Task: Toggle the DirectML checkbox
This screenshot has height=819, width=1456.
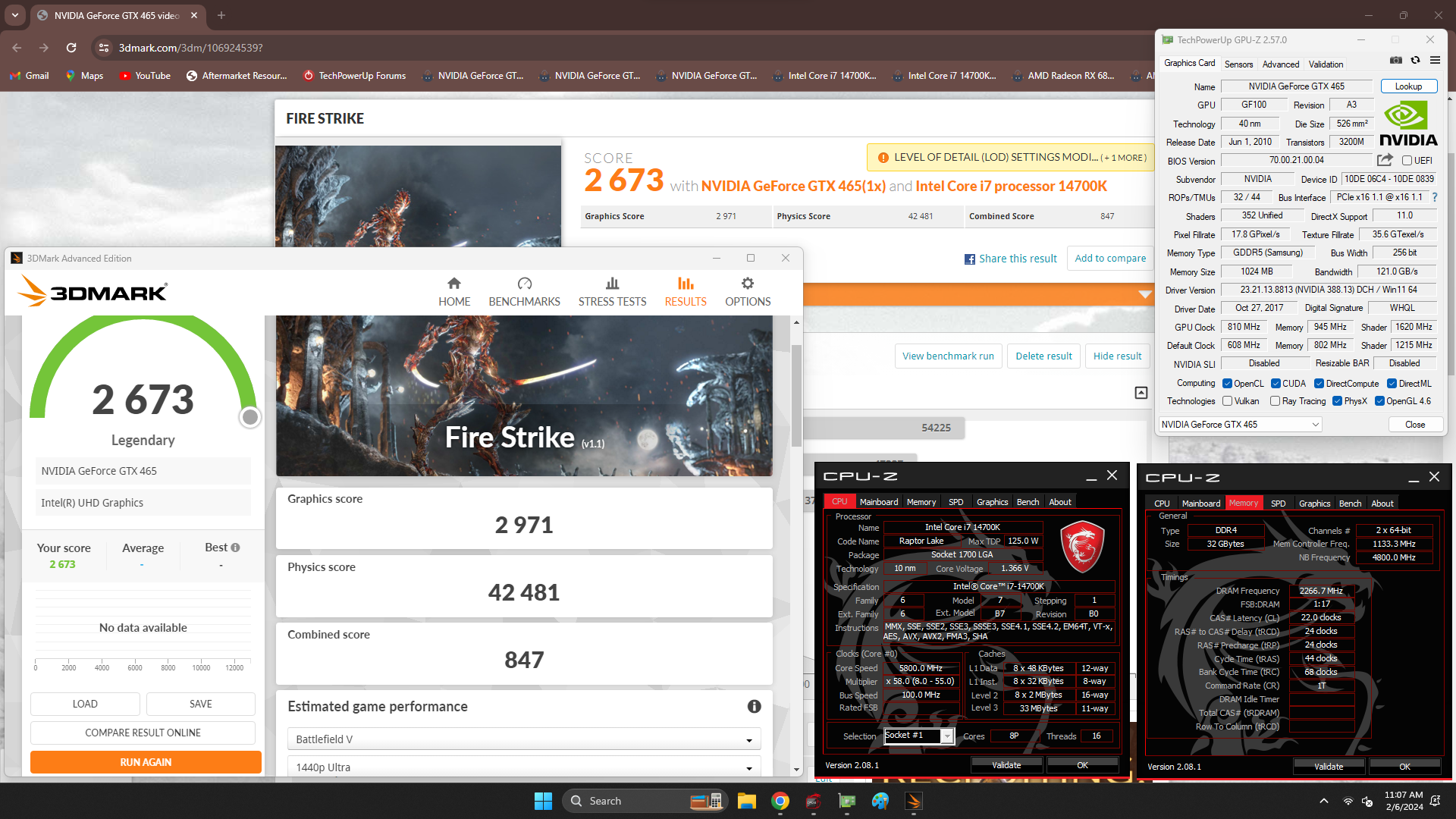Action: (x=1392, y=384)
